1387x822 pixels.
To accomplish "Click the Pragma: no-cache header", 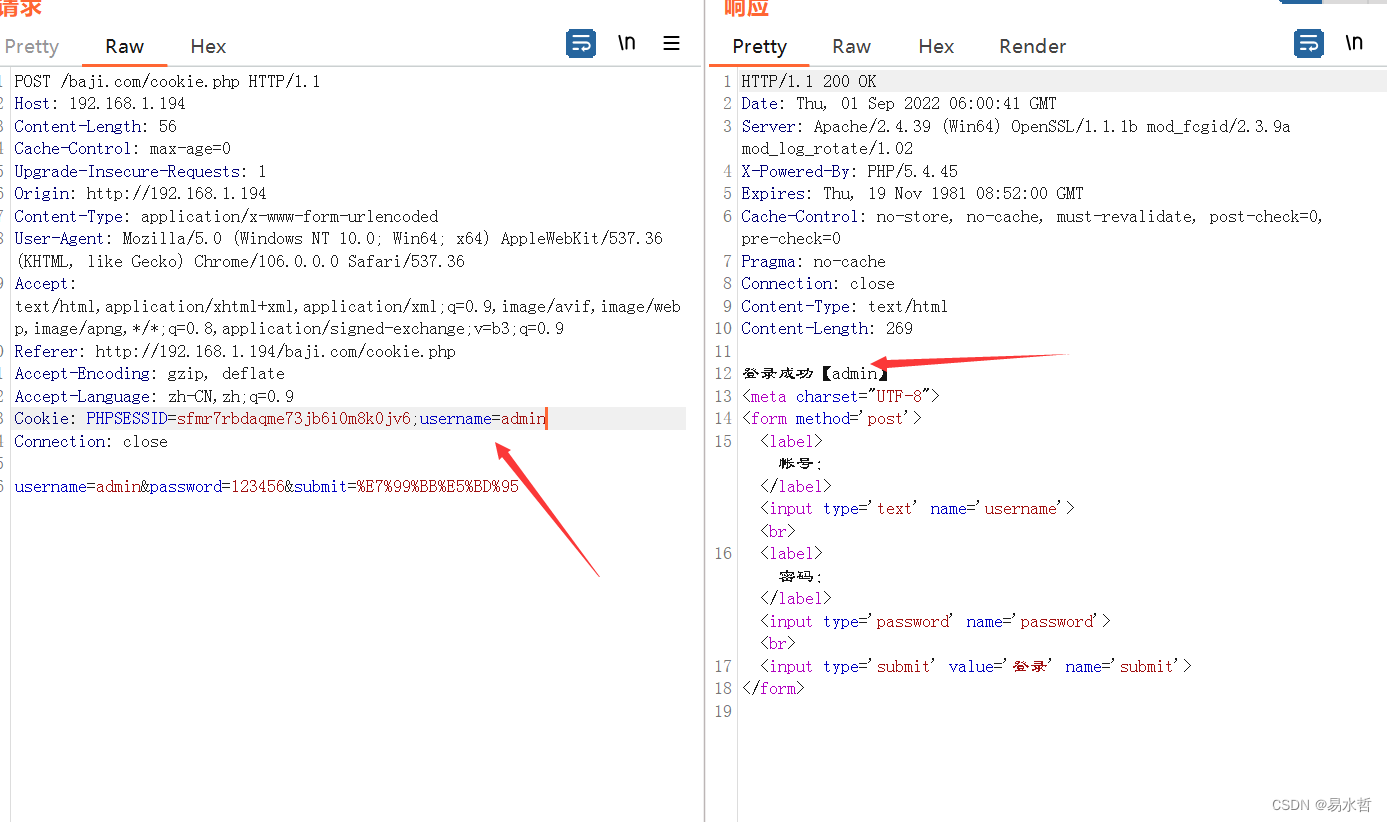I will pyautogui.click(x=813, y=261).
